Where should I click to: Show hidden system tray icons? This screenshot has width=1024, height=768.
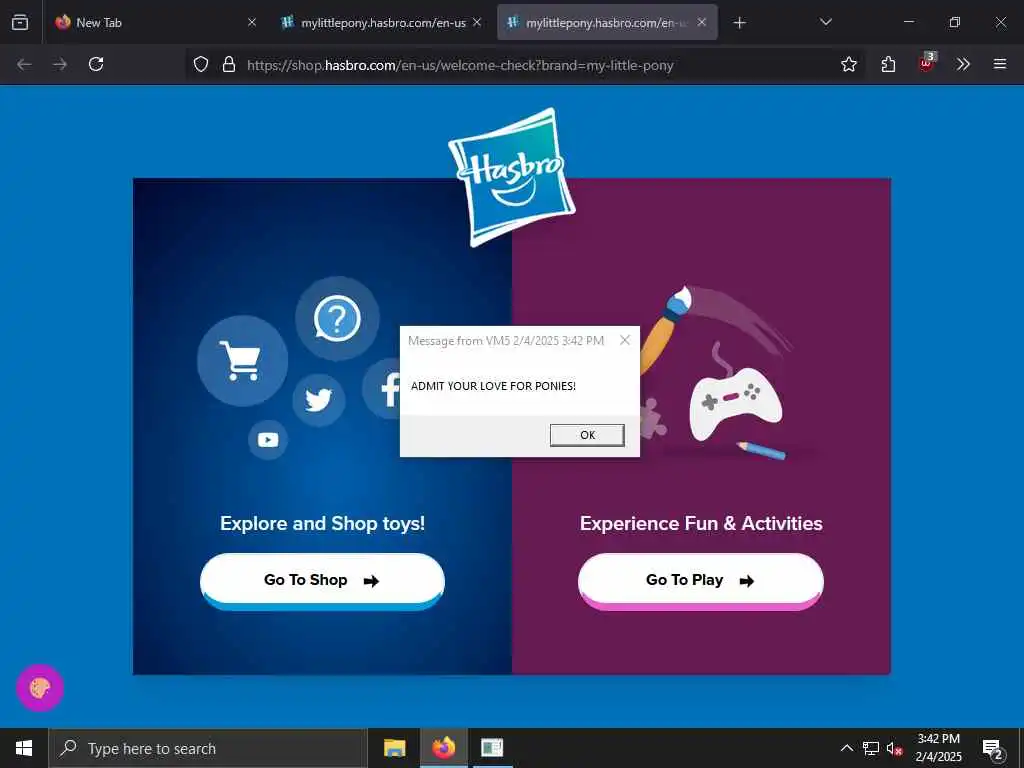coord(846,748)
